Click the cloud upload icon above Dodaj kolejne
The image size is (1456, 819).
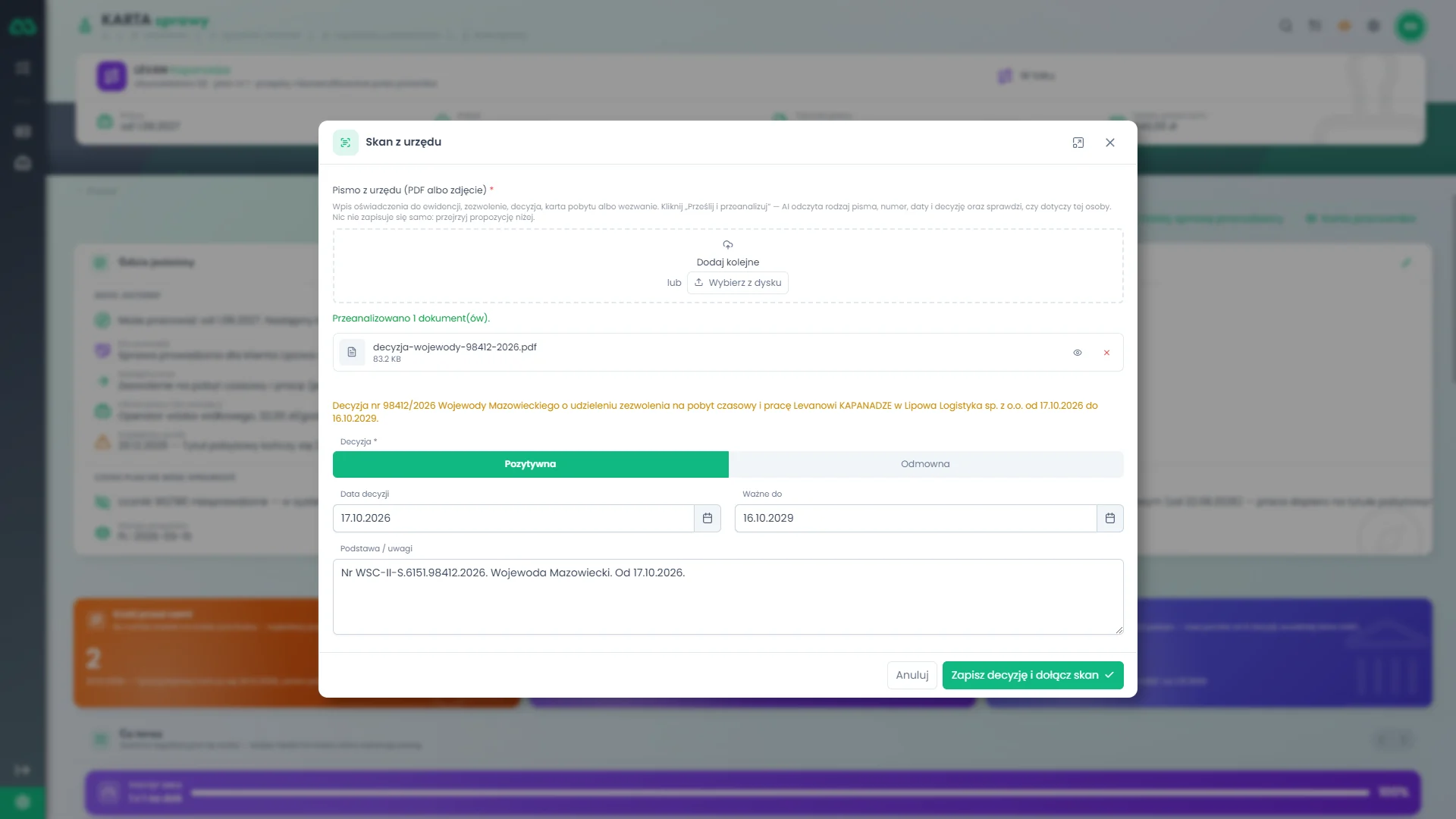727,245
